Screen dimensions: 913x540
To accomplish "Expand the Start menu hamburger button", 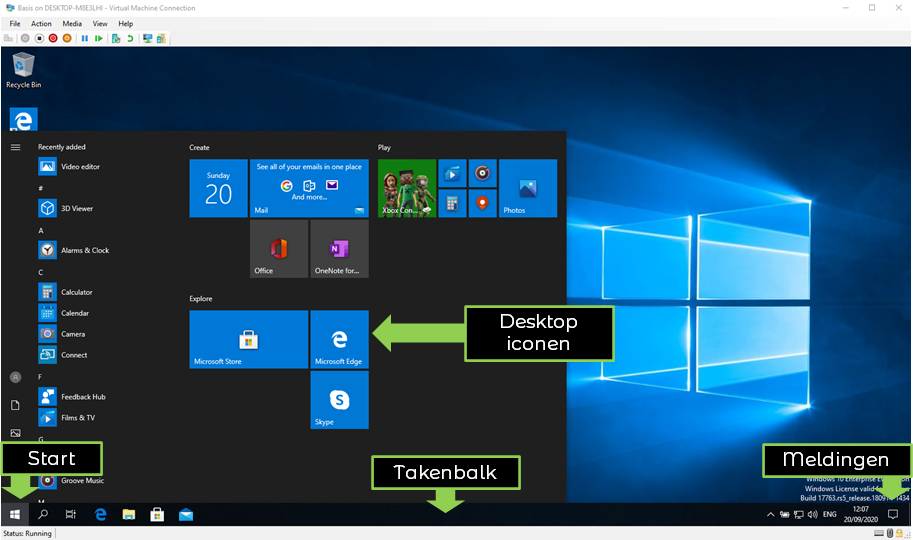I will 16,147.
